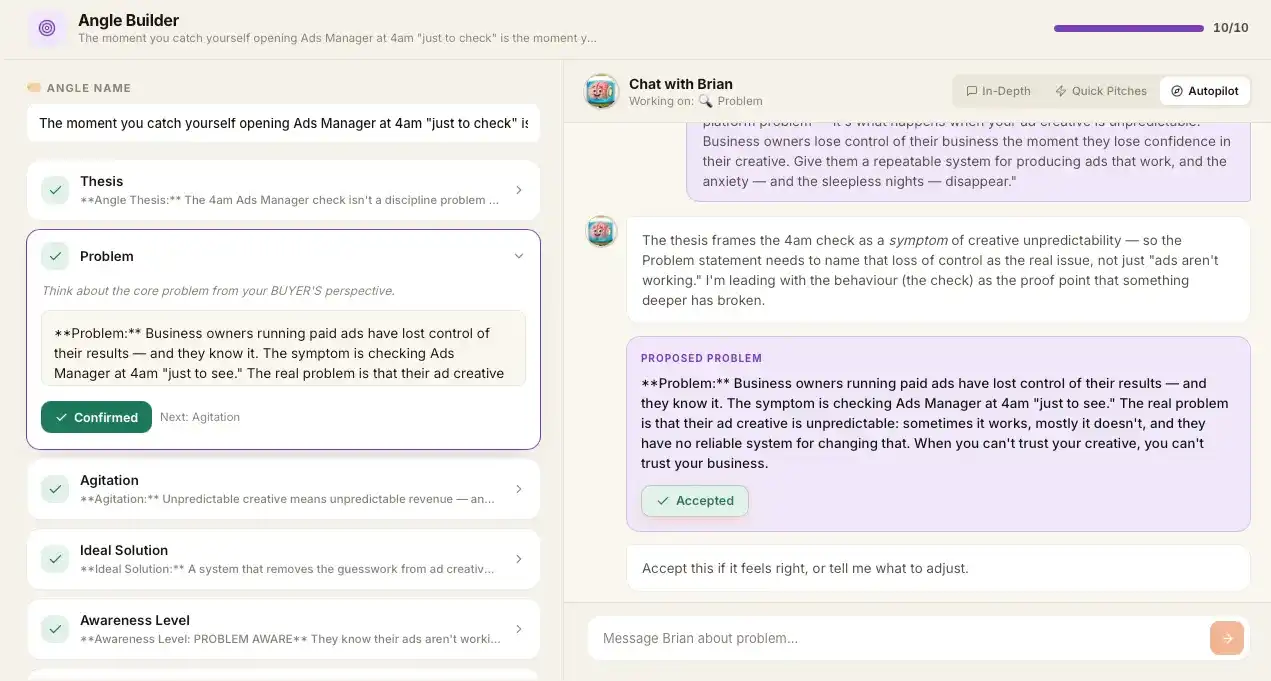1271x681 pixels.
Task: Switch to the Quick Pitches tab
Action: pyautogui.click(x=1101, y=91)
